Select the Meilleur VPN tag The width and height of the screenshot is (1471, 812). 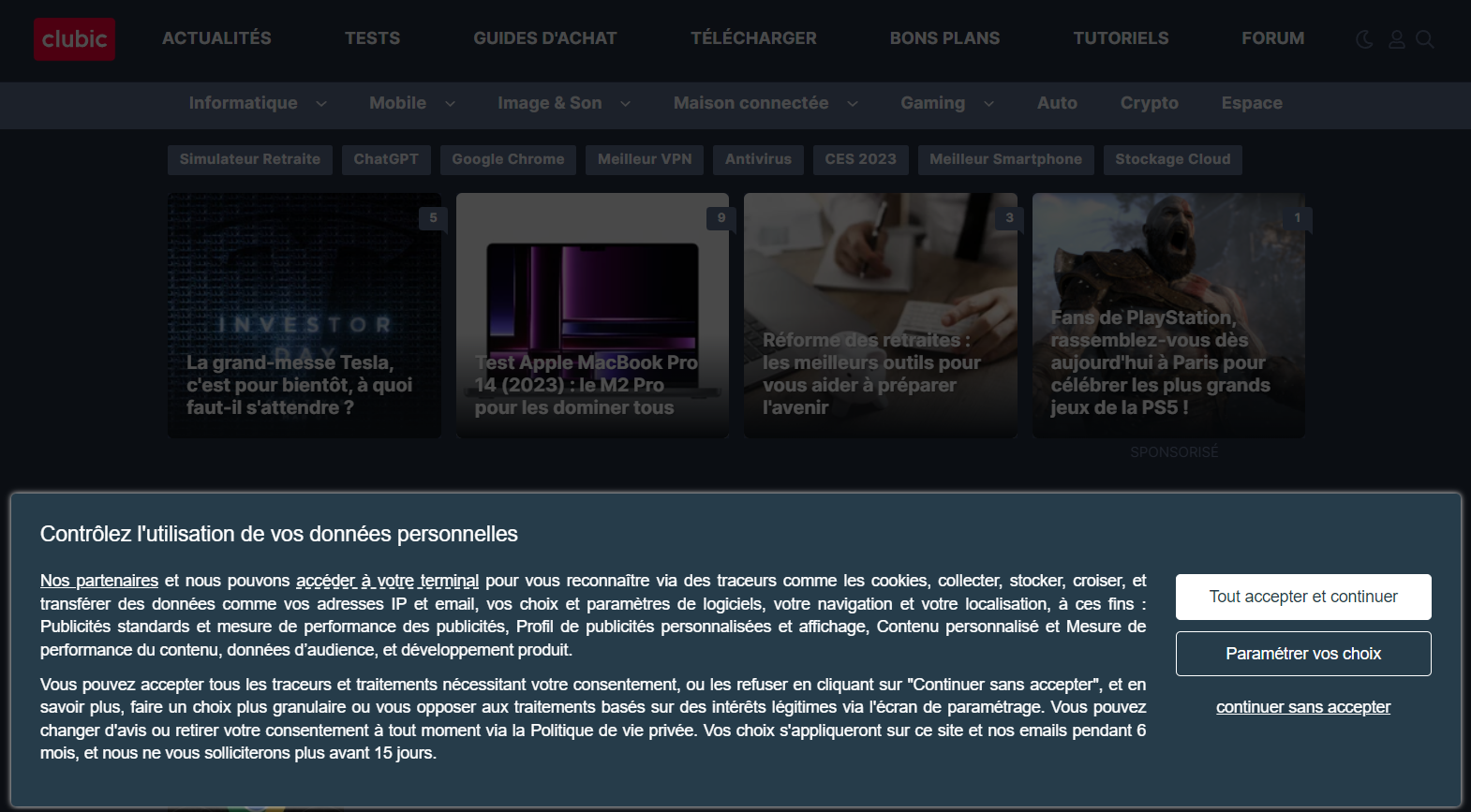(645, 159)
